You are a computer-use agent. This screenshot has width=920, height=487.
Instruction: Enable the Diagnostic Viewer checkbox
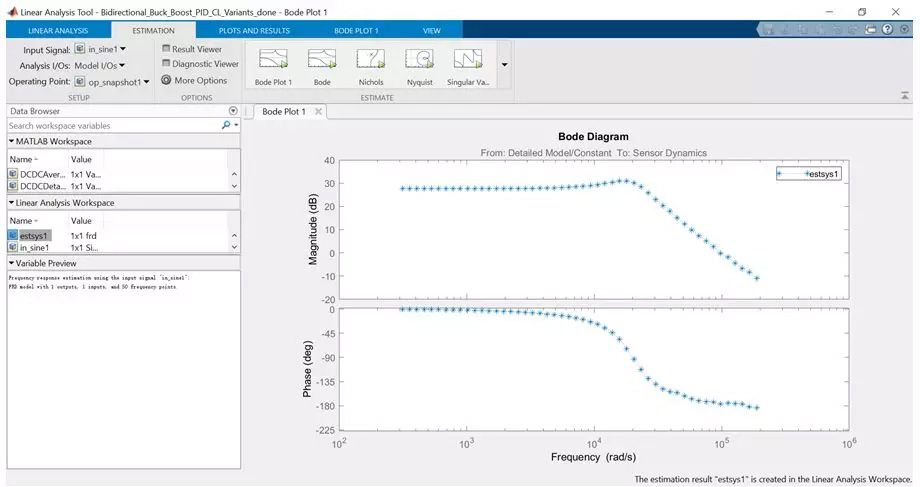(166, 64)
